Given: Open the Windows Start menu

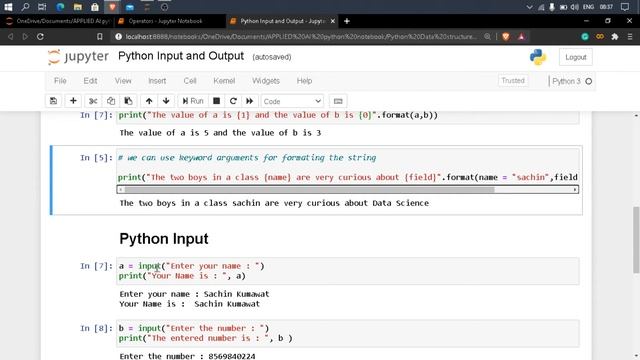Looking at the screenshot, I should (8, 7).
